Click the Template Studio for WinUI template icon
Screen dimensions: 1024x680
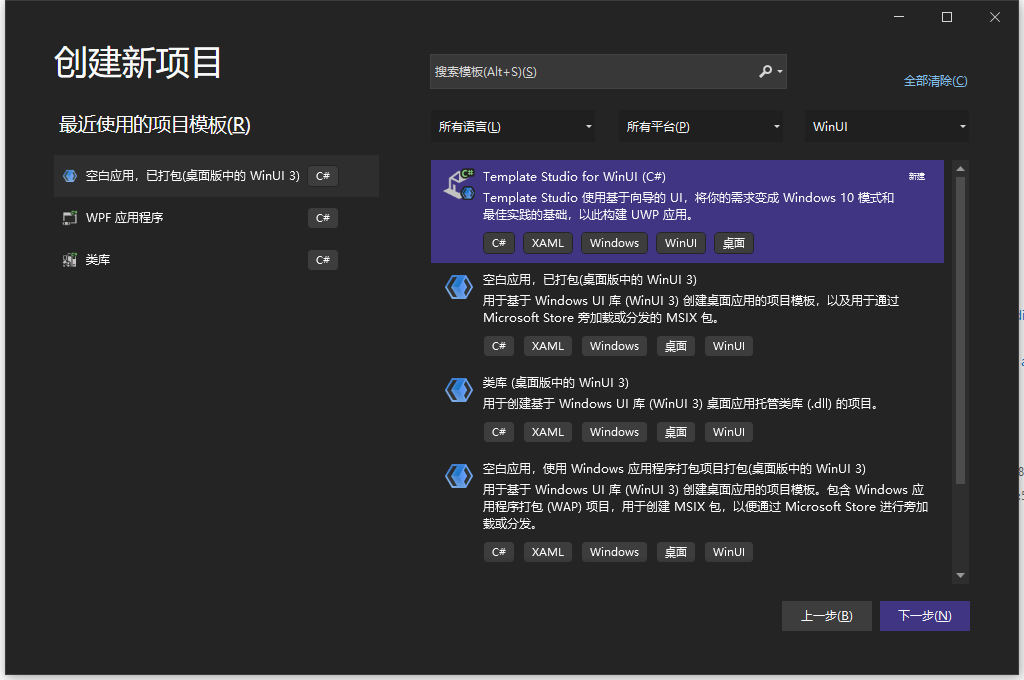459,184
